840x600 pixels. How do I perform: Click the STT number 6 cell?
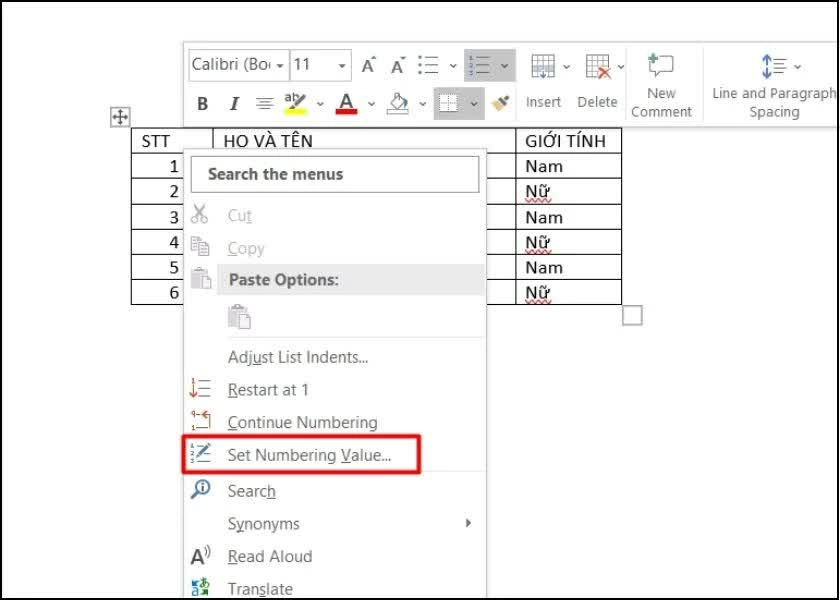(x=158, y=292)
